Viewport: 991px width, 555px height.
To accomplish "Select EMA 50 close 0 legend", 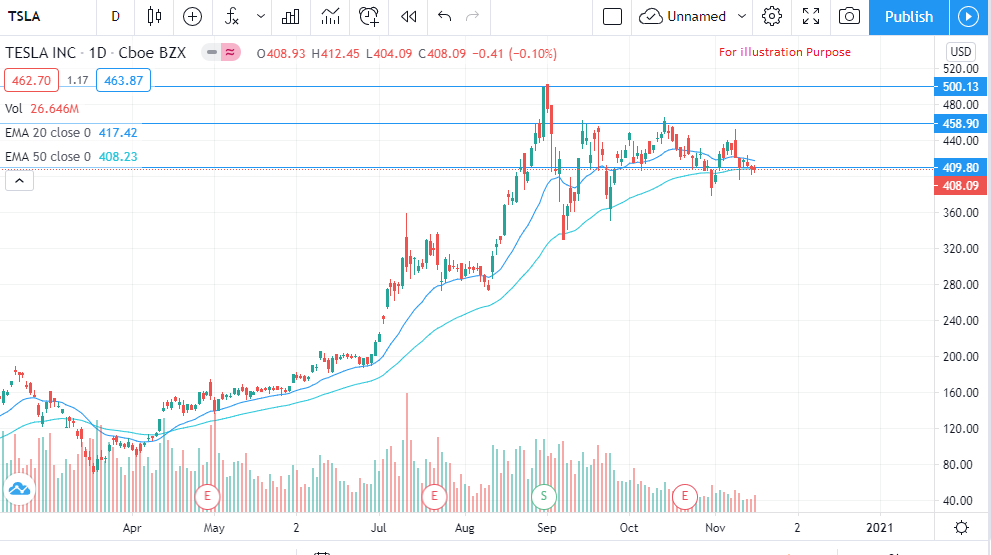I will click(71, 157).
